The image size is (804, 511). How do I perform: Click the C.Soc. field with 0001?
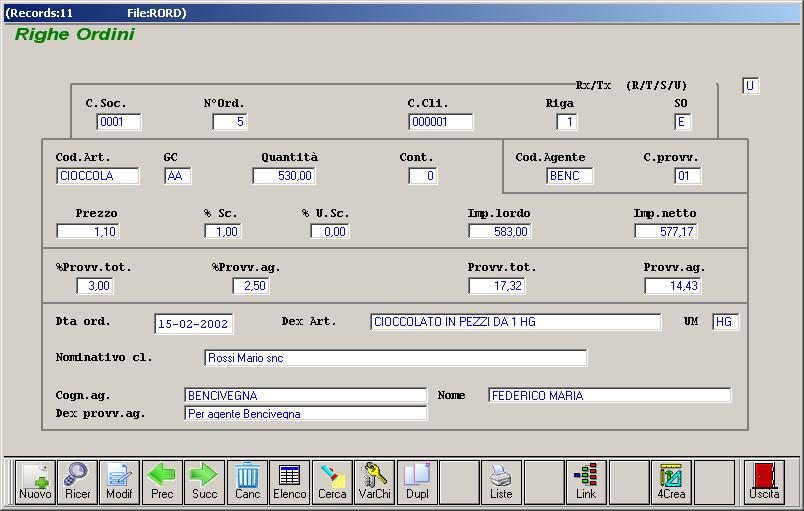[118, 122]
